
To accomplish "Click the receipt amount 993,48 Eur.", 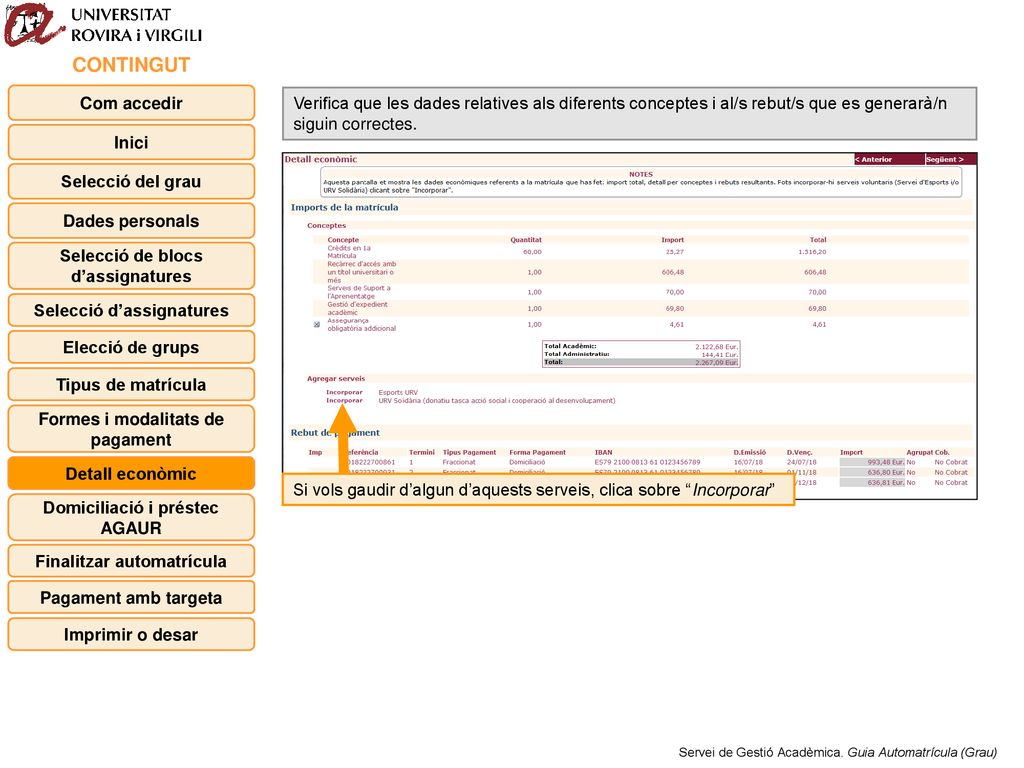I will pyautogui.click(x=886, y=462).
